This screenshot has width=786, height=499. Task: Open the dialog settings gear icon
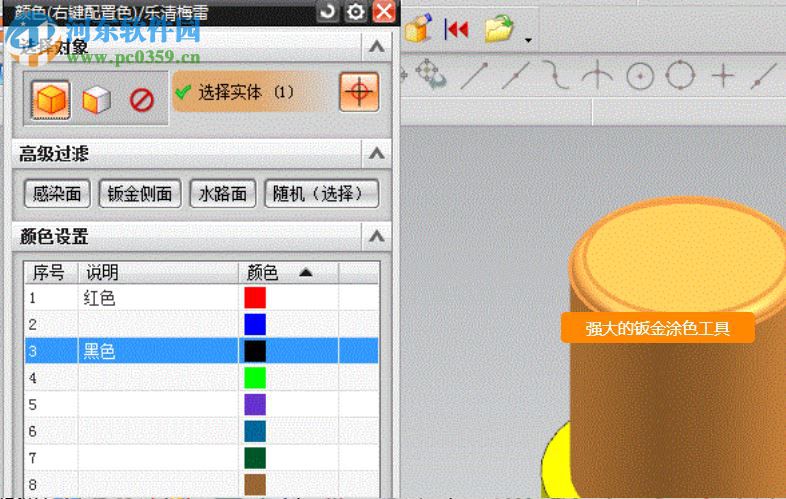tap(355, 11)
